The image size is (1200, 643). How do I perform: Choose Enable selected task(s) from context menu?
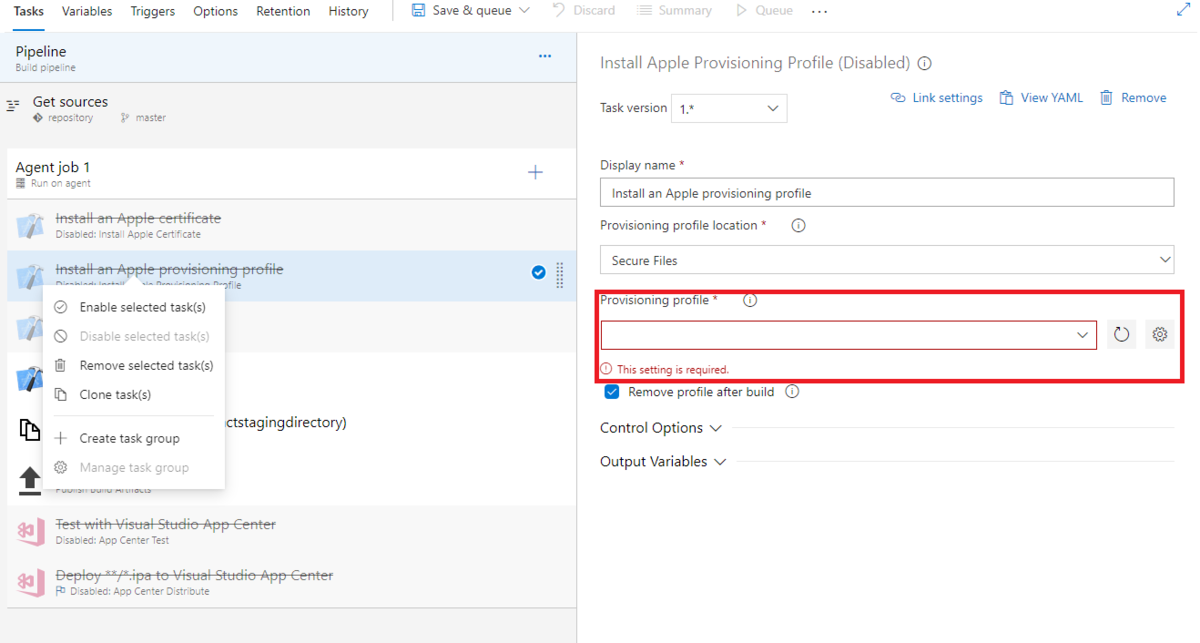[x=142, y=307]
